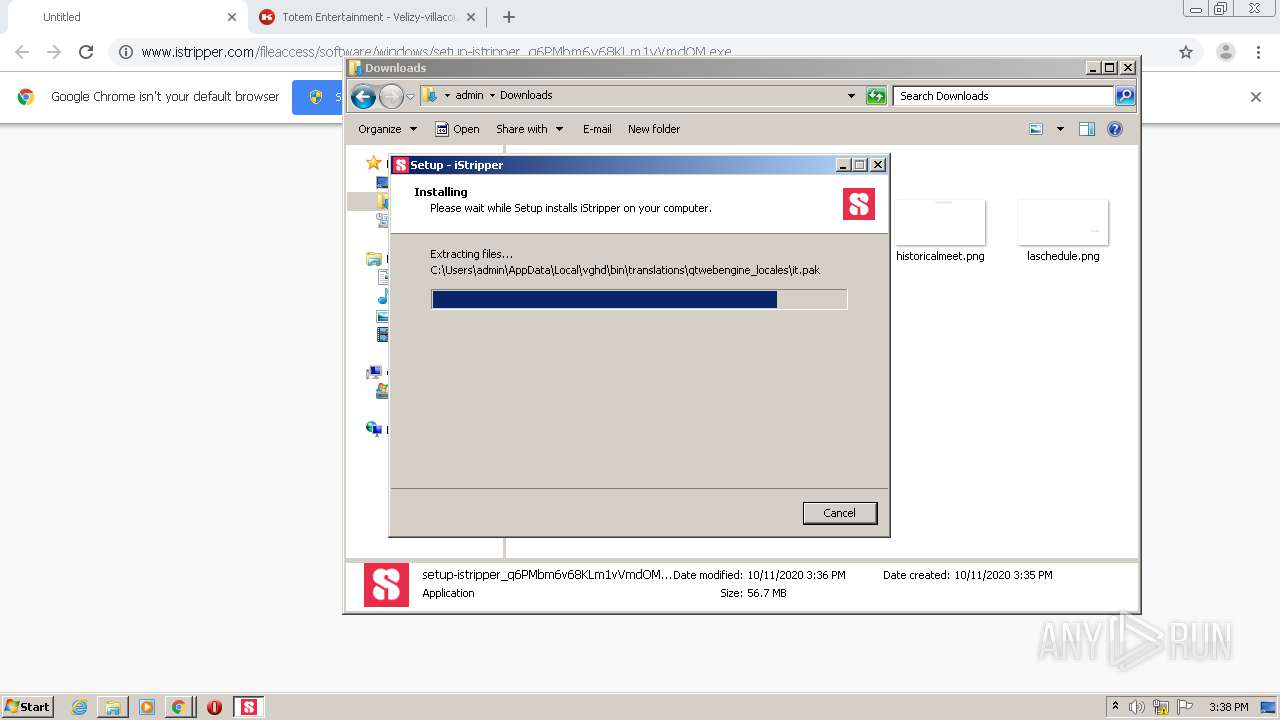The image size is (1280, 720).
Task: Select the laschedule.png file thumbnail
Action: click(1063, 222)
